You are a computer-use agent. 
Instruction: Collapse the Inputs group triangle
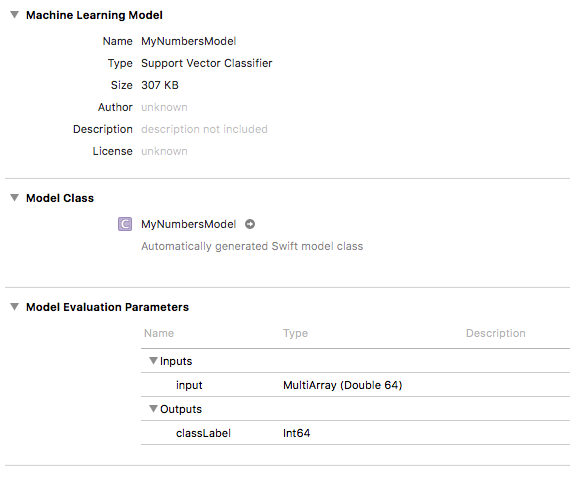(153, 361)
